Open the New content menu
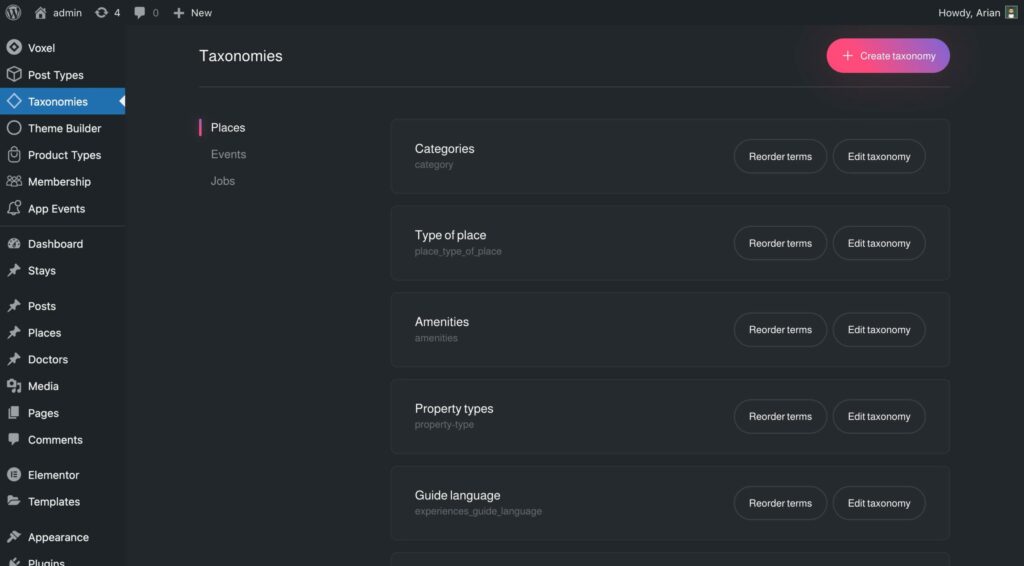1024x566 pixels. coord(192,13)
